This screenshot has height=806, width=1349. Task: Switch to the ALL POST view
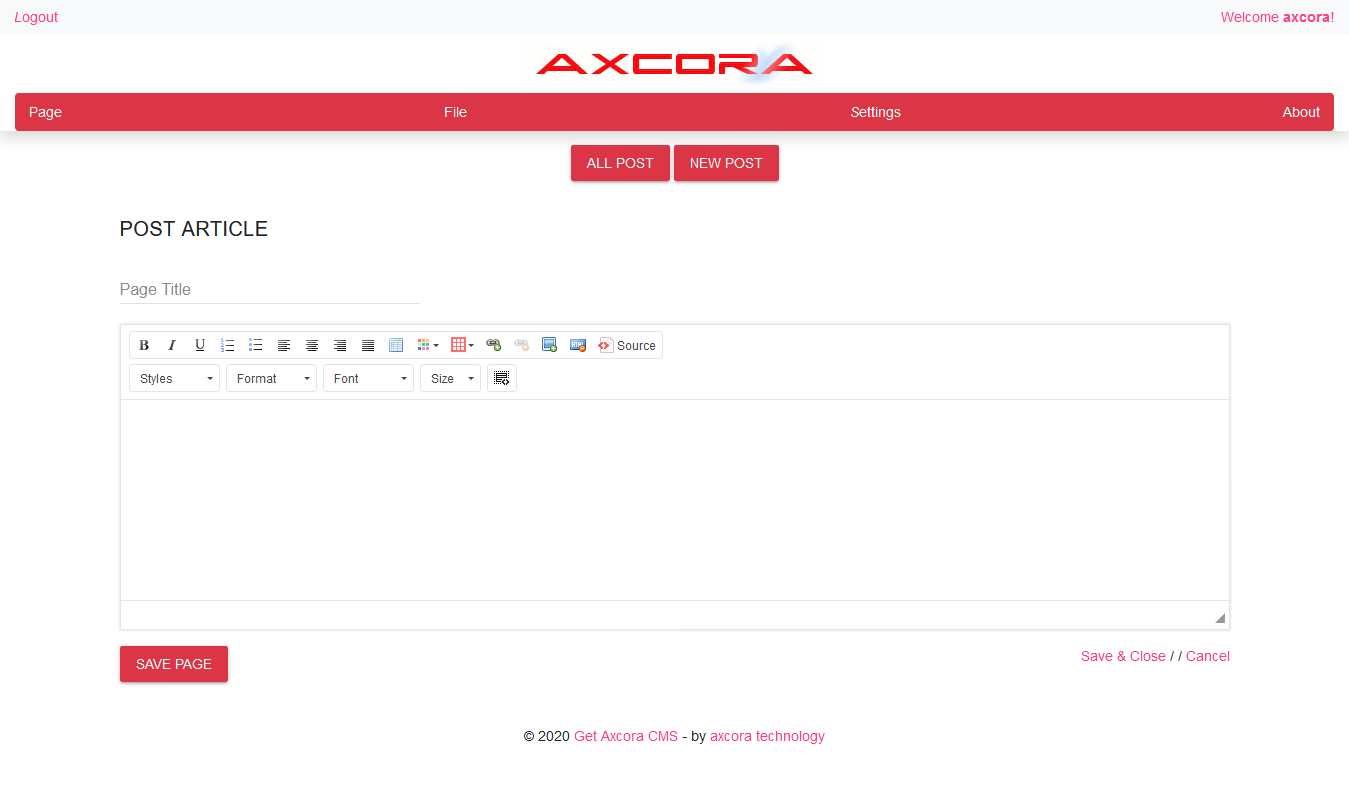[x=620, y=162]
